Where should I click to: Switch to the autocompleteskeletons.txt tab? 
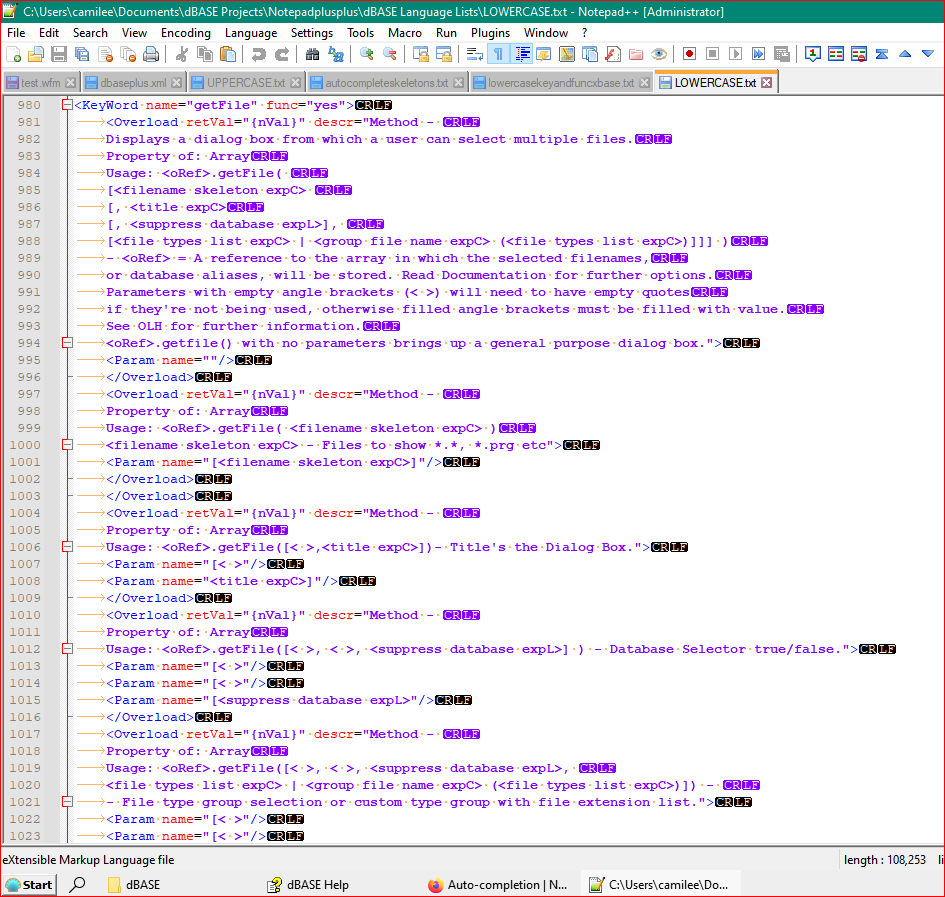point(386,83)
